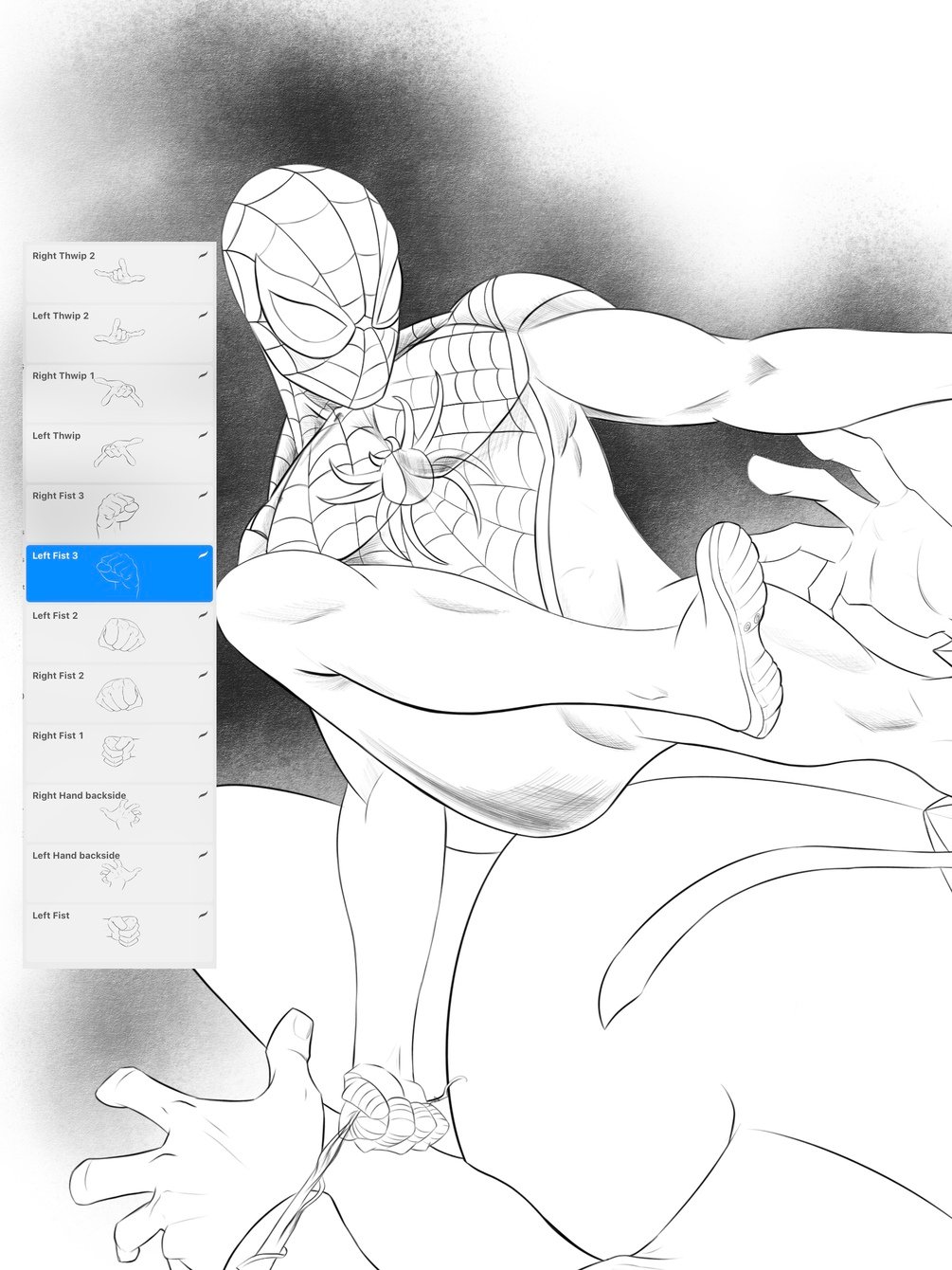Tap the stroke icon on Left Fist 2

coord(203,616)
